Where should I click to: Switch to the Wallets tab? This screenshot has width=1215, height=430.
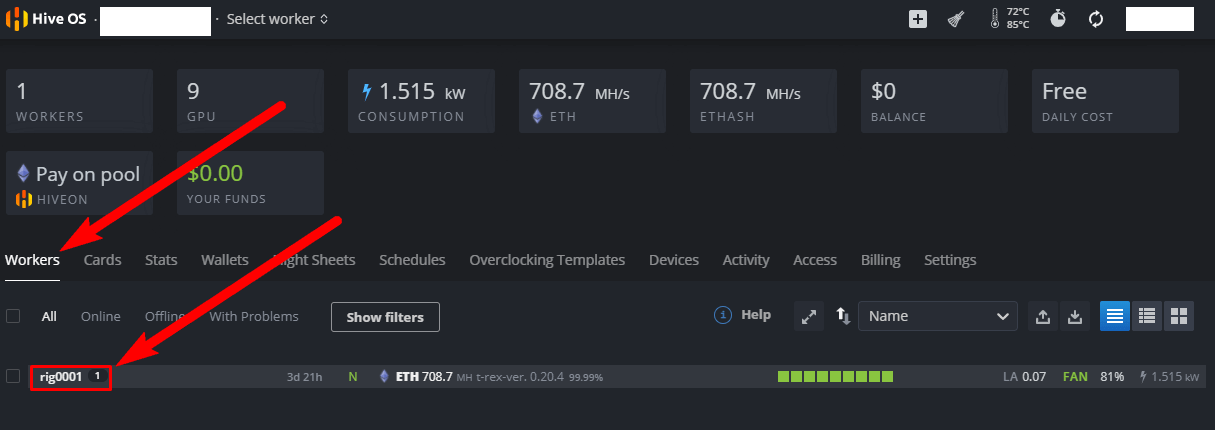(x=225, y=260)
